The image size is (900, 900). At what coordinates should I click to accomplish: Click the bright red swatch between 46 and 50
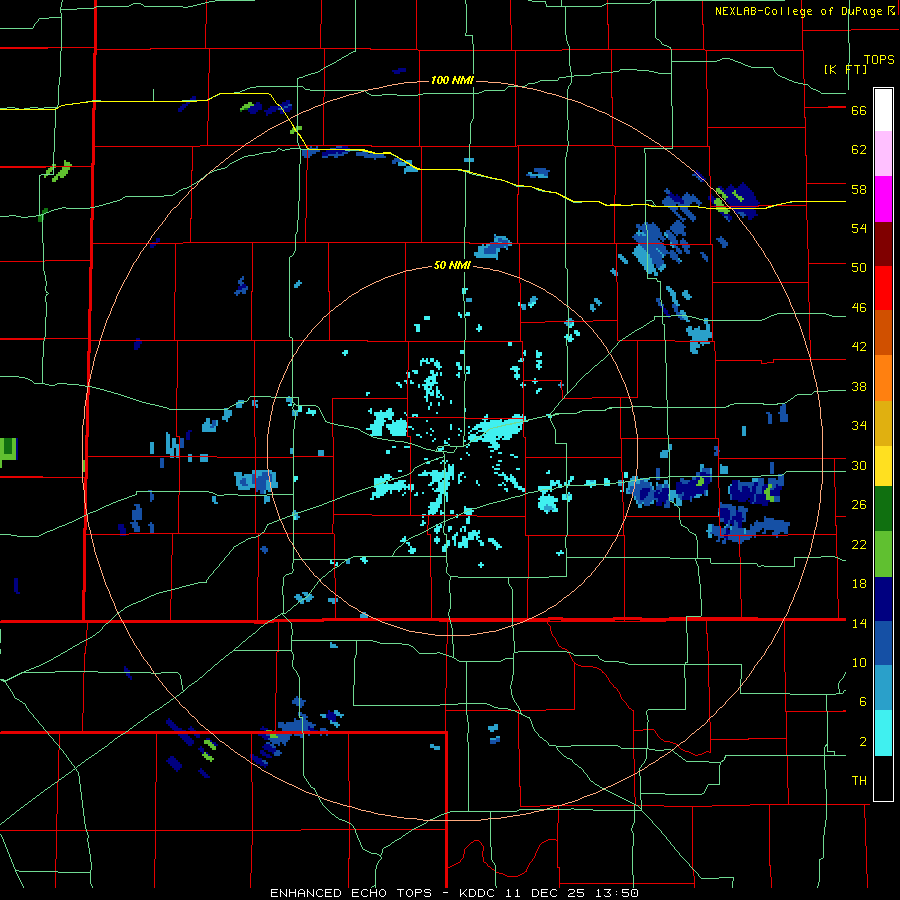pos(883,288)
